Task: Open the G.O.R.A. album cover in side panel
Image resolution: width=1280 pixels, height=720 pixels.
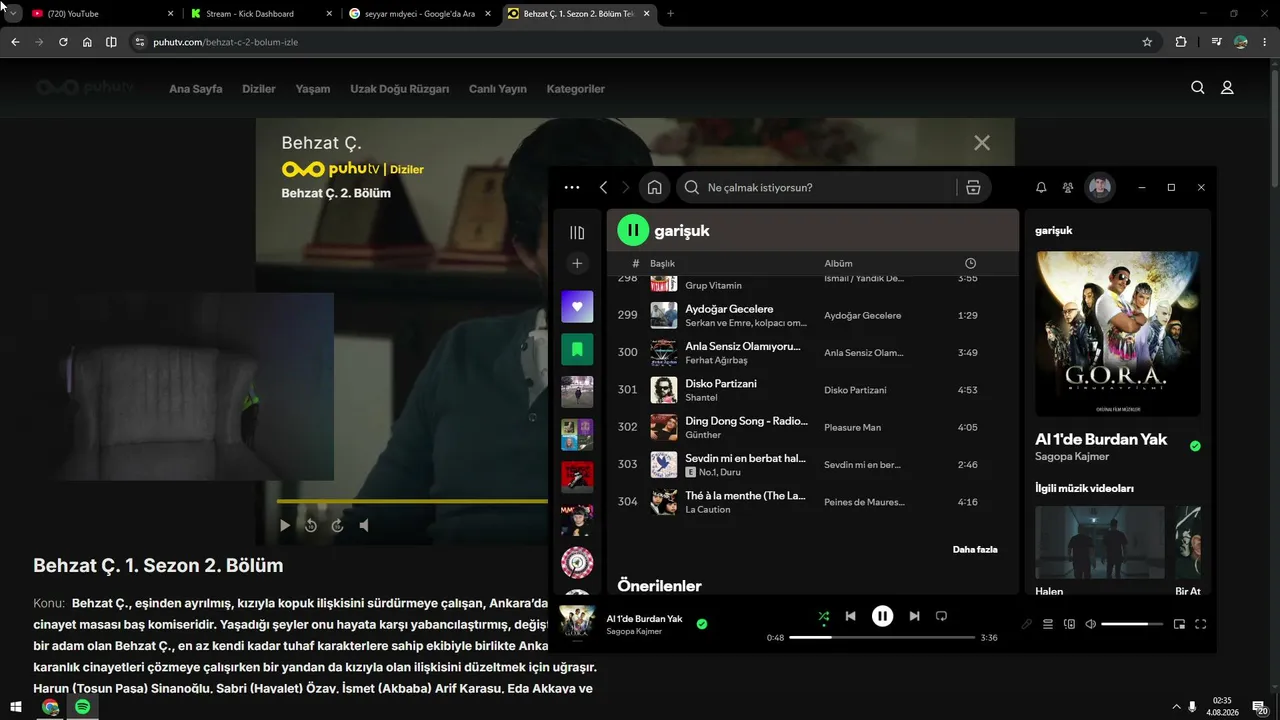Action: [x=1118, y=333]
